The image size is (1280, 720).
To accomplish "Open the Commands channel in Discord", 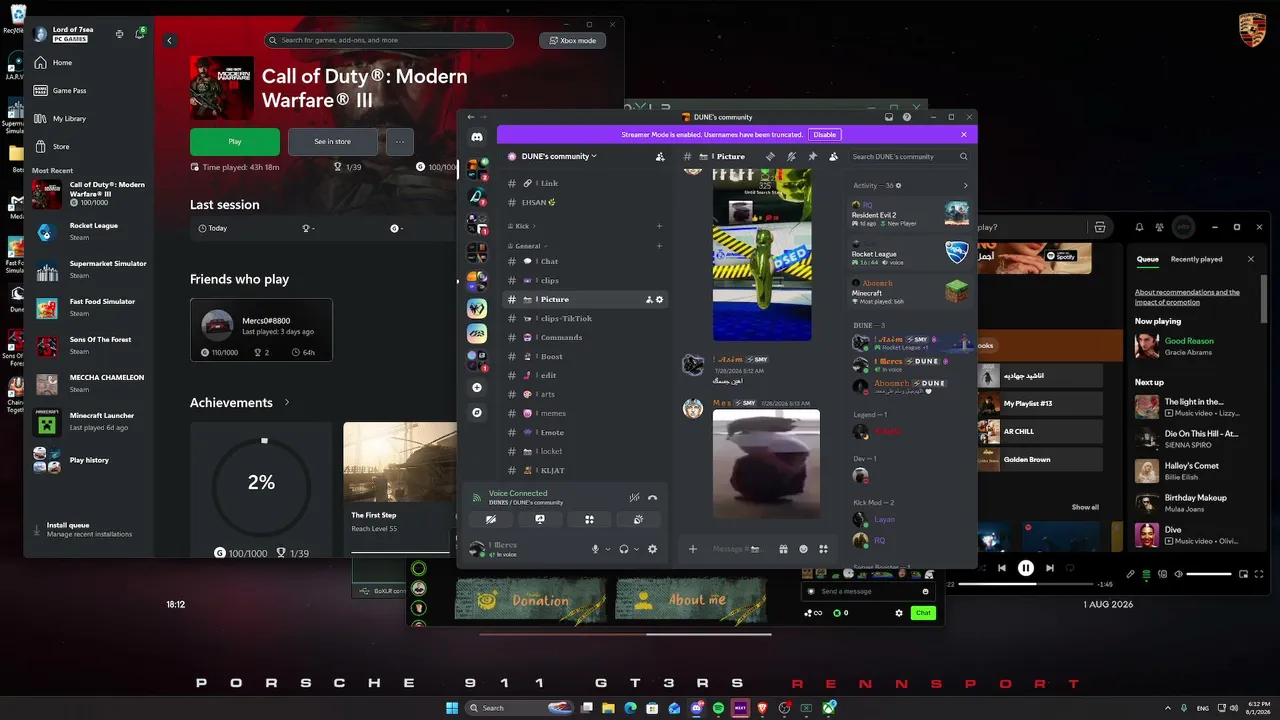I will 586,338.
